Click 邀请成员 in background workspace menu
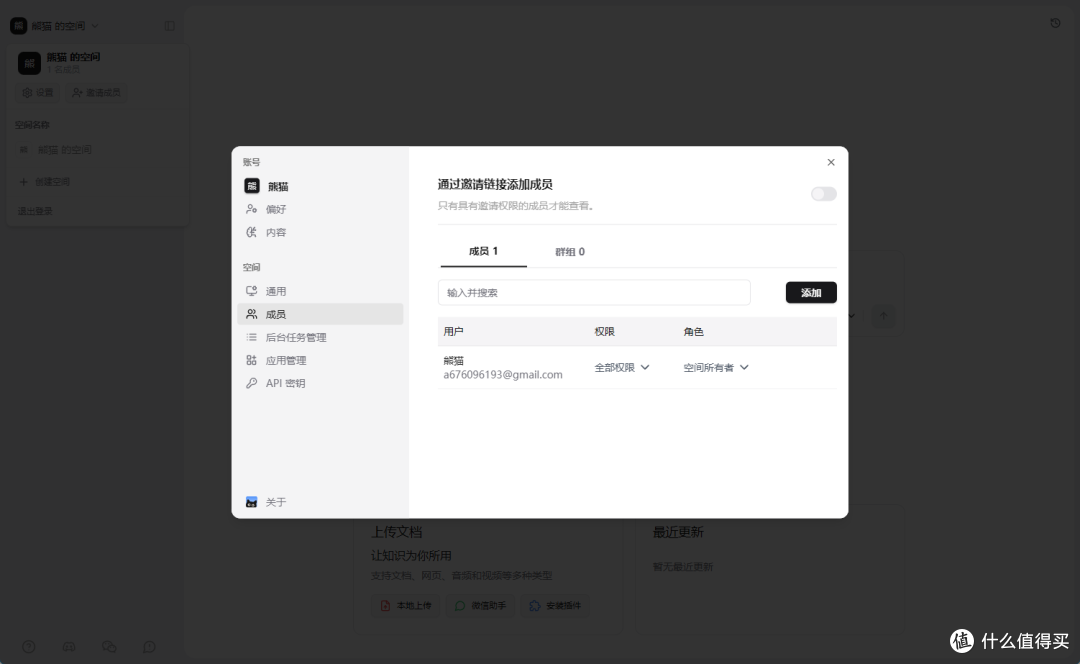 pos(96,92)
